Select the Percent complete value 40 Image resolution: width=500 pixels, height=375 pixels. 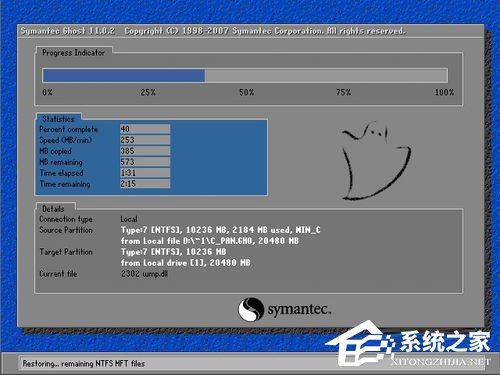pos(145,129)
